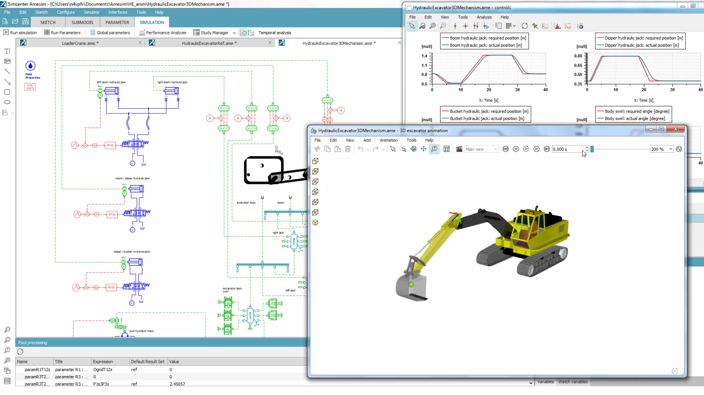Click the refresh icon in the Post processing panel
The height and width of the screenshot is (395, 704).
20,352
